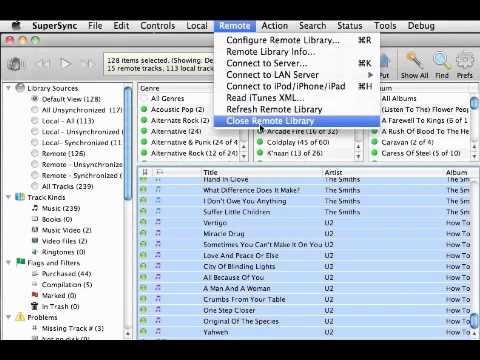Select Caravan (2 of 4) album
The width and height of the screenshot is (480, 360).
tap(407, 142)
